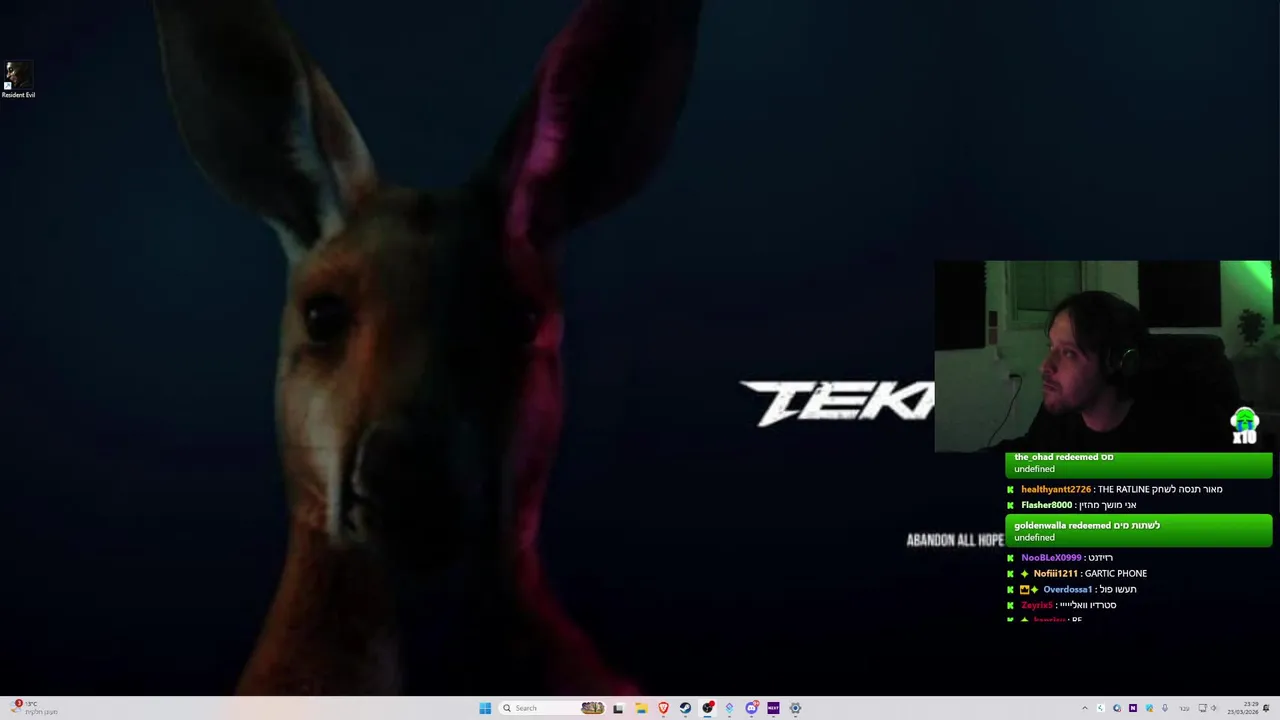
Task: Click username Zeyrix5 in chat
Action: (1037, 605)
